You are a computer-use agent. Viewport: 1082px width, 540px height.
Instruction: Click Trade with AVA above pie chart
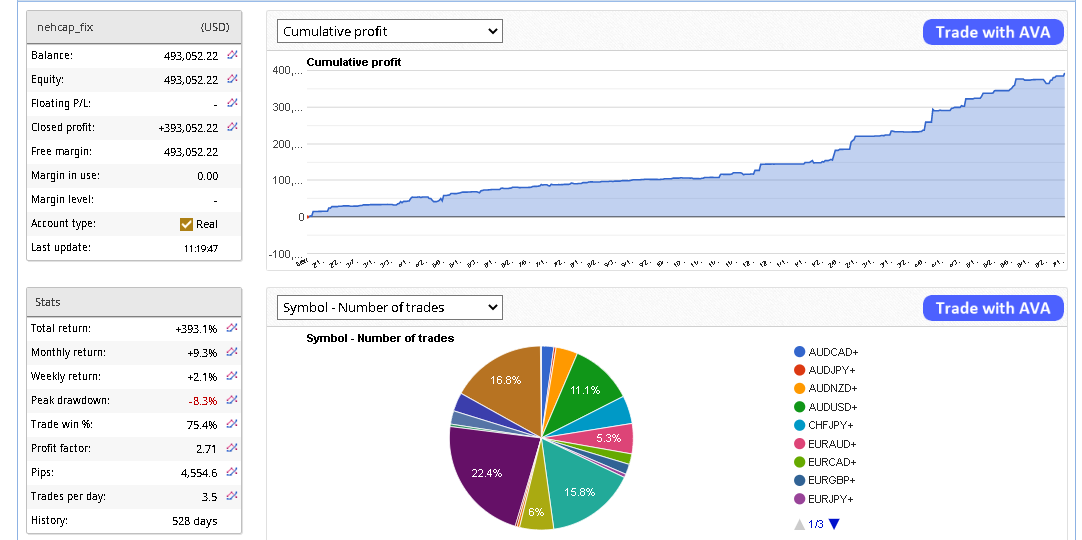click(x=992, y=308)
